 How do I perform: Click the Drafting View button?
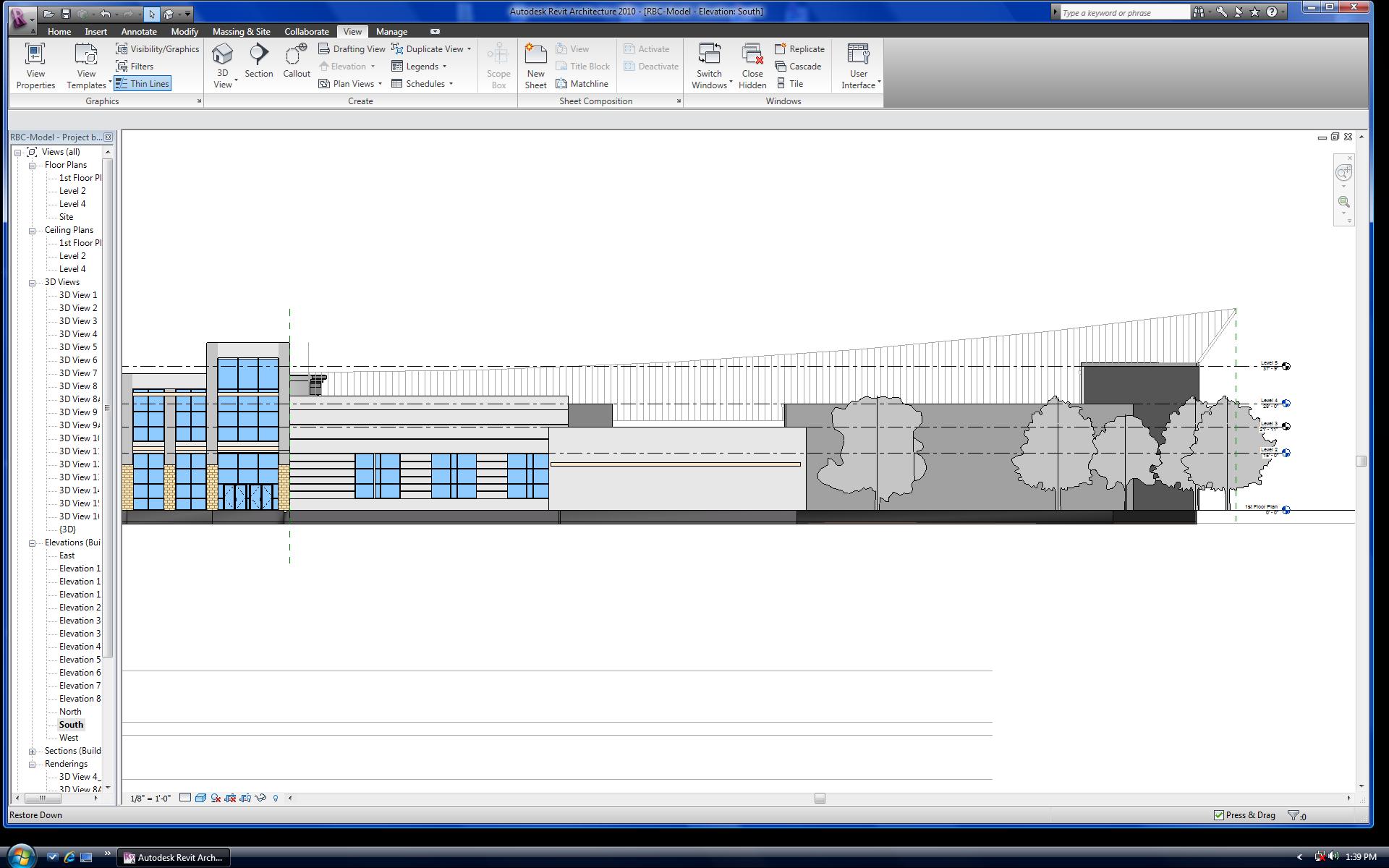352,49
